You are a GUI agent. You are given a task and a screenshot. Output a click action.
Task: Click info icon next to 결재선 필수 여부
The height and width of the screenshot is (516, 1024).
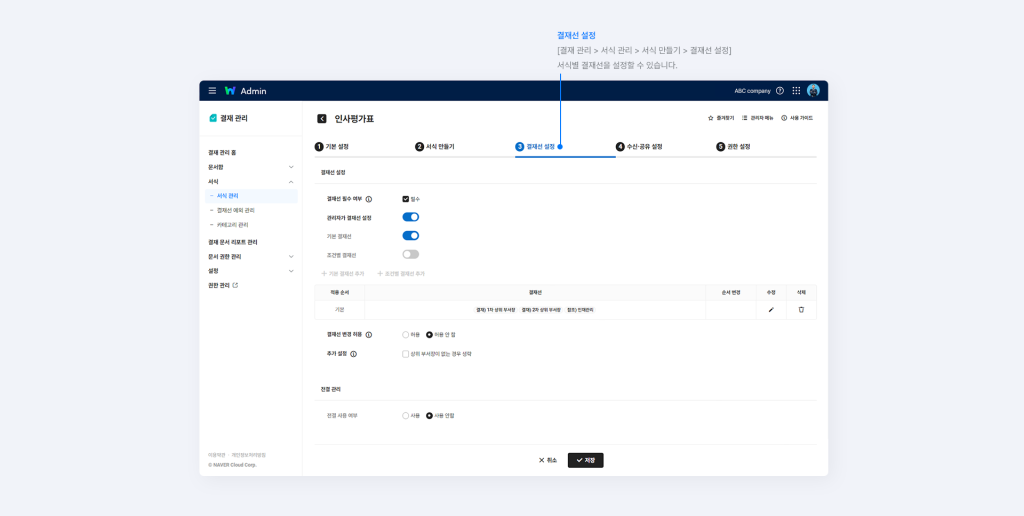click(x=368, y=199)
